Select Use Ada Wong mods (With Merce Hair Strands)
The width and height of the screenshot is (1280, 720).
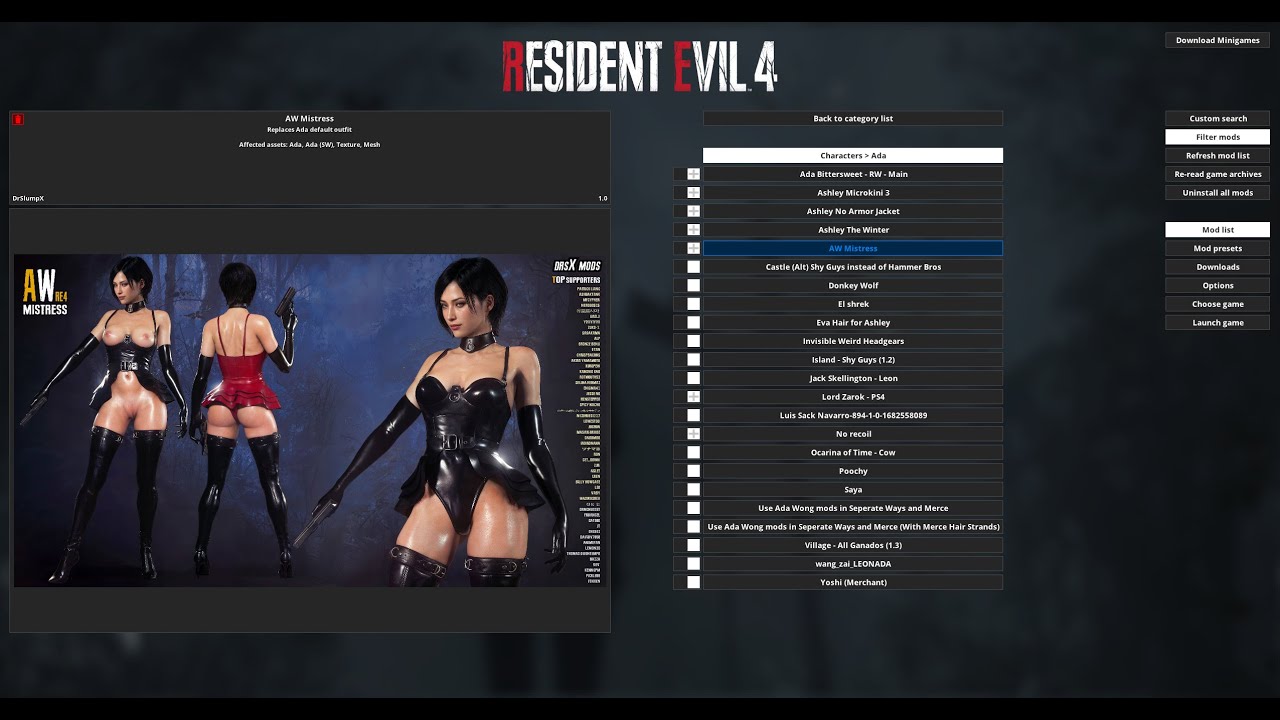pos(853,526)
